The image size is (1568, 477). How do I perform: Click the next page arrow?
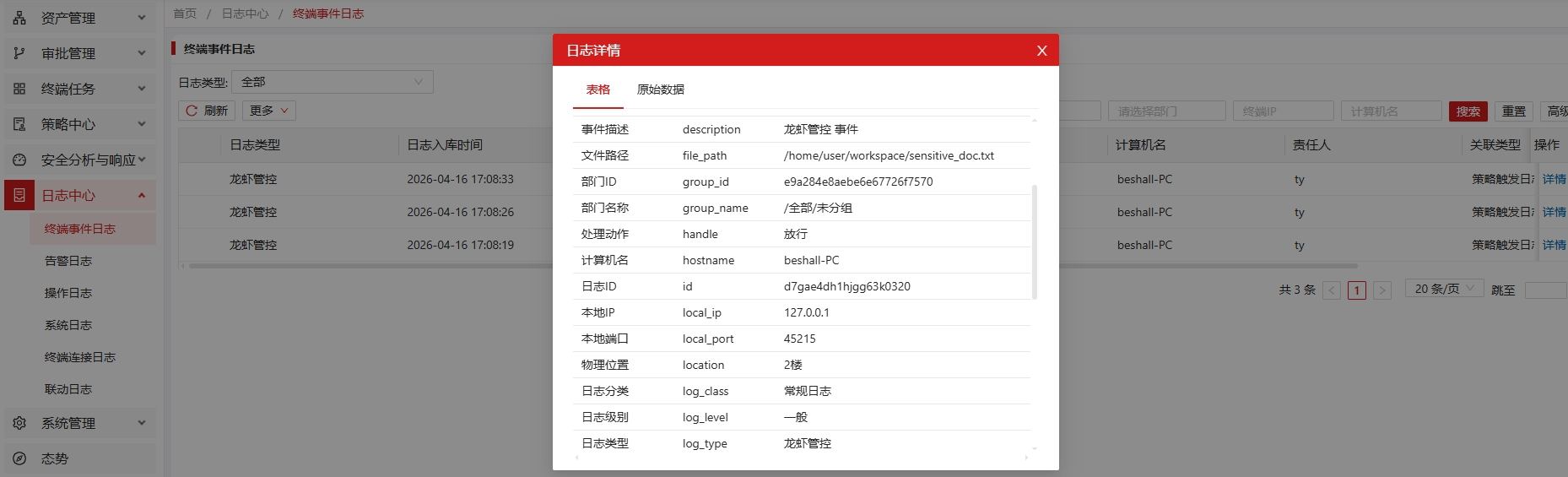[1381, 290]
